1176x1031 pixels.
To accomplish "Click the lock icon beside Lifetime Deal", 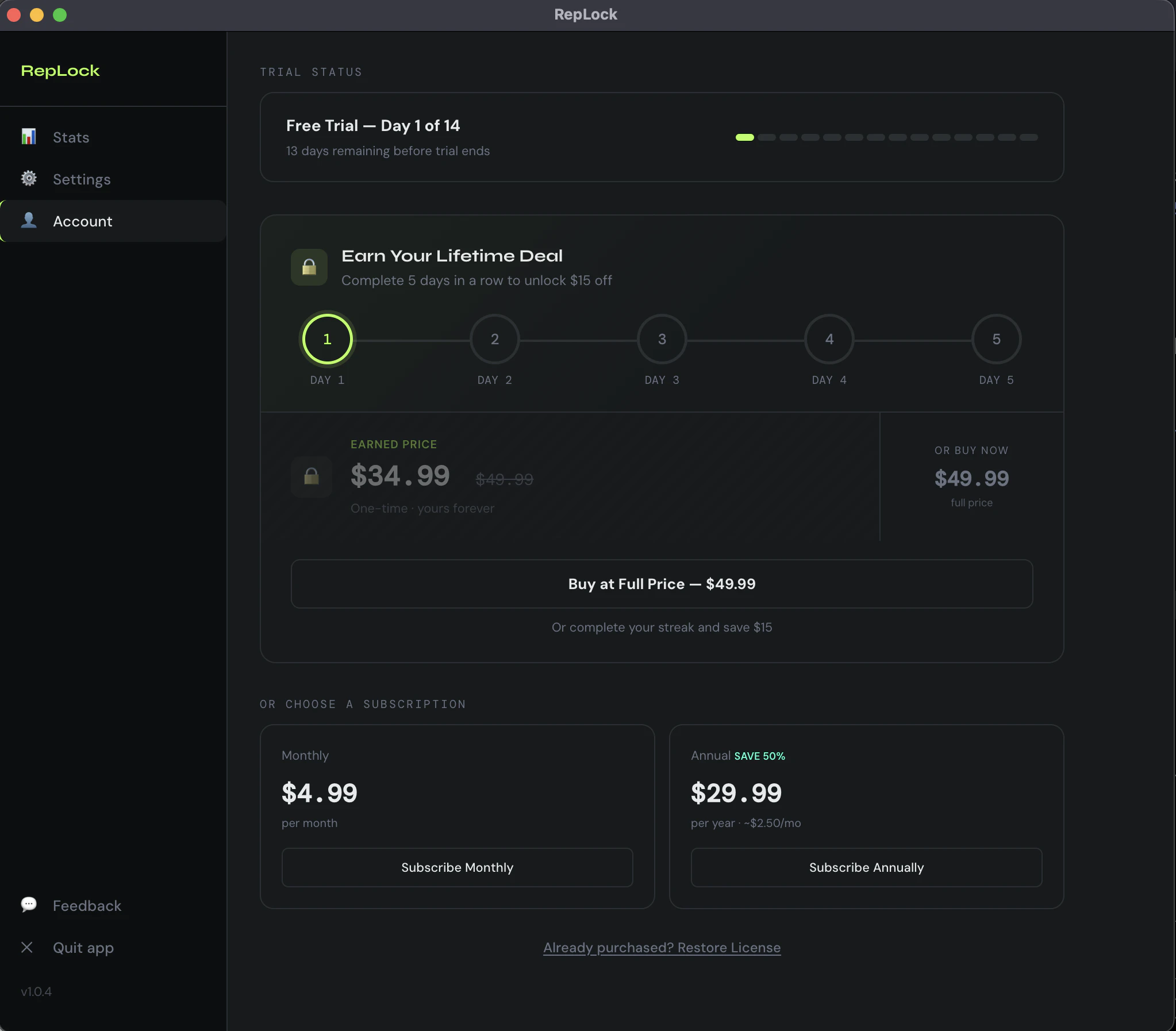I will click(x=309, y=267).
